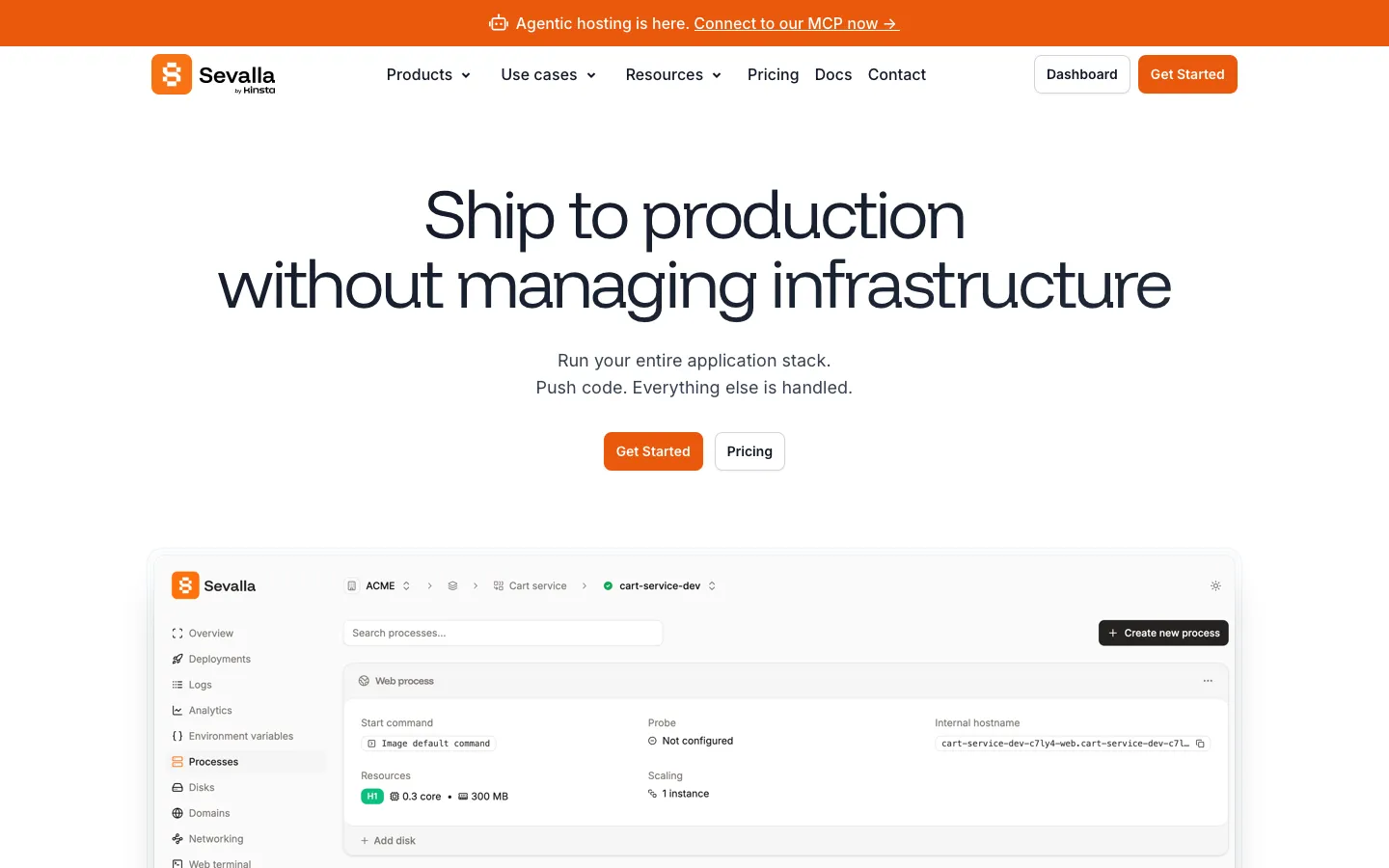Open Contact from the top navigation

(897, 74)
